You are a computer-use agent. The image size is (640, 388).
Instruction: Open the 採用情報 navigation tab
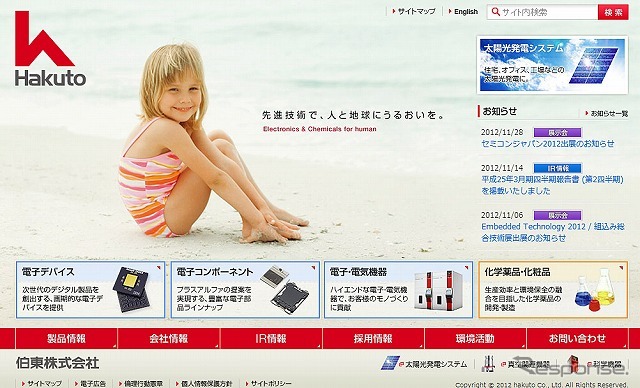[373, 339]
